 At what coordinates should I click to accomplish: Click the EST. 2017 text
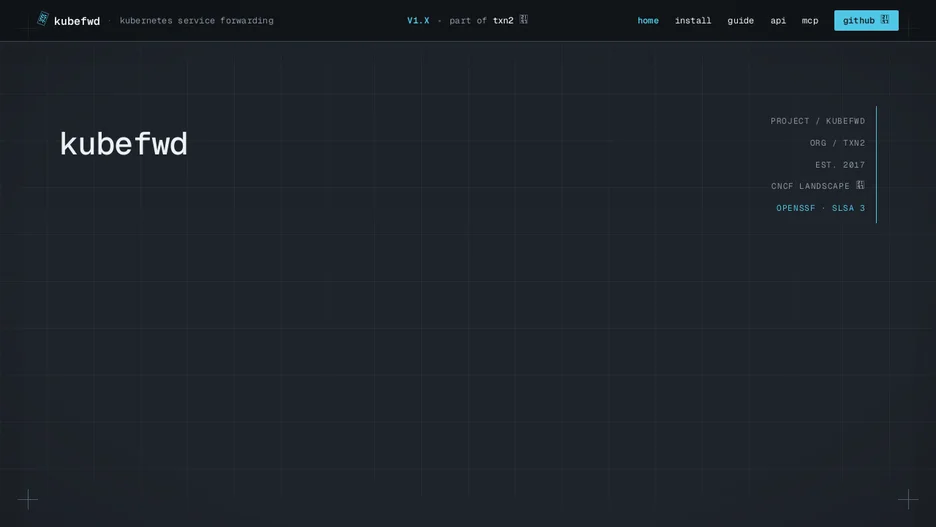pyautogui.click(x=840, y=165)
